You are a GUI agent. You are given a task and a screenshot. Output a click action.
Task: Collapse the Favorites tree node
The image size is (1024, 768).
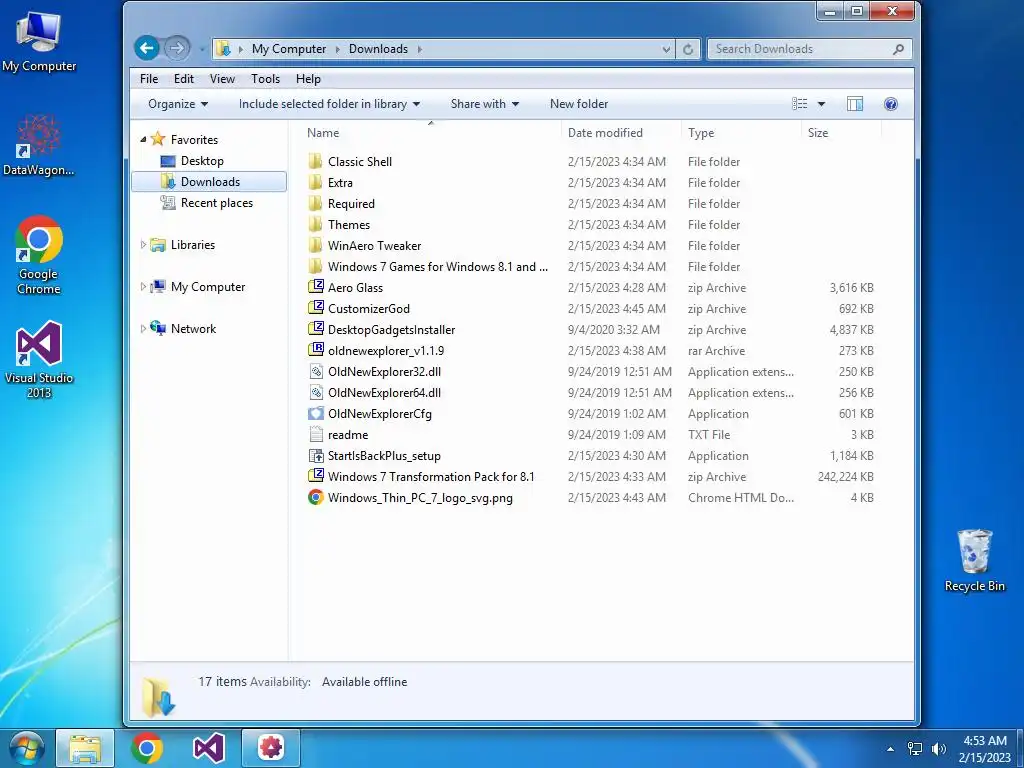143,139
